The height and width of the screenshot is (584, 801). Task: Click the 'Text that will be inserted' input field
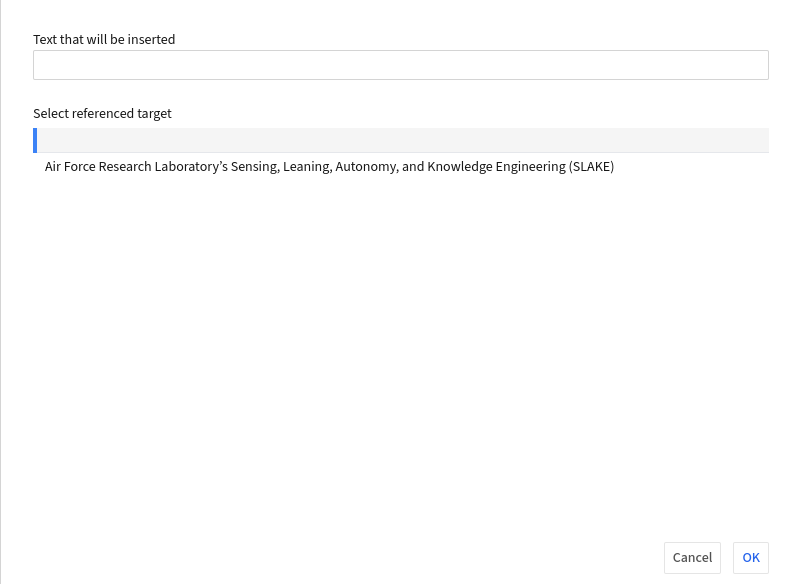(x=400, y=65)
